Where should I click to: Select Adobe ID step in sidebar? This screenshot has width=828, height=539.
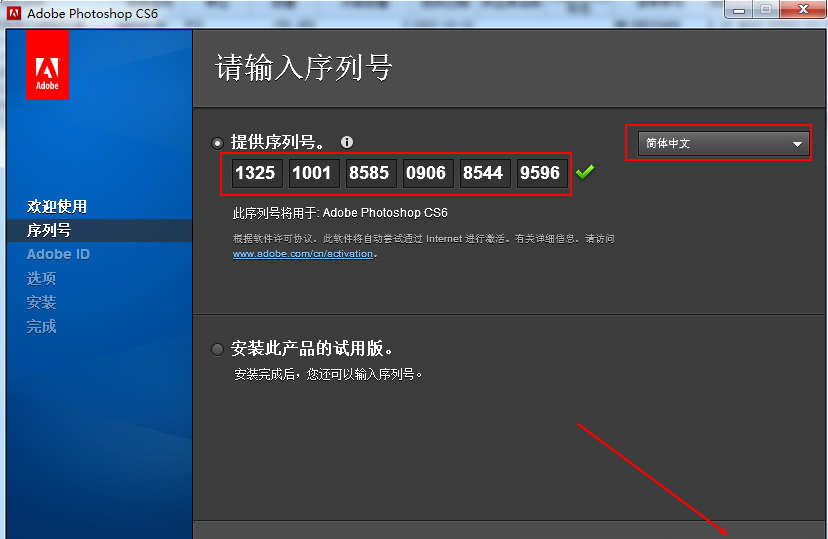pyautogui.click(x=58, y=254)
